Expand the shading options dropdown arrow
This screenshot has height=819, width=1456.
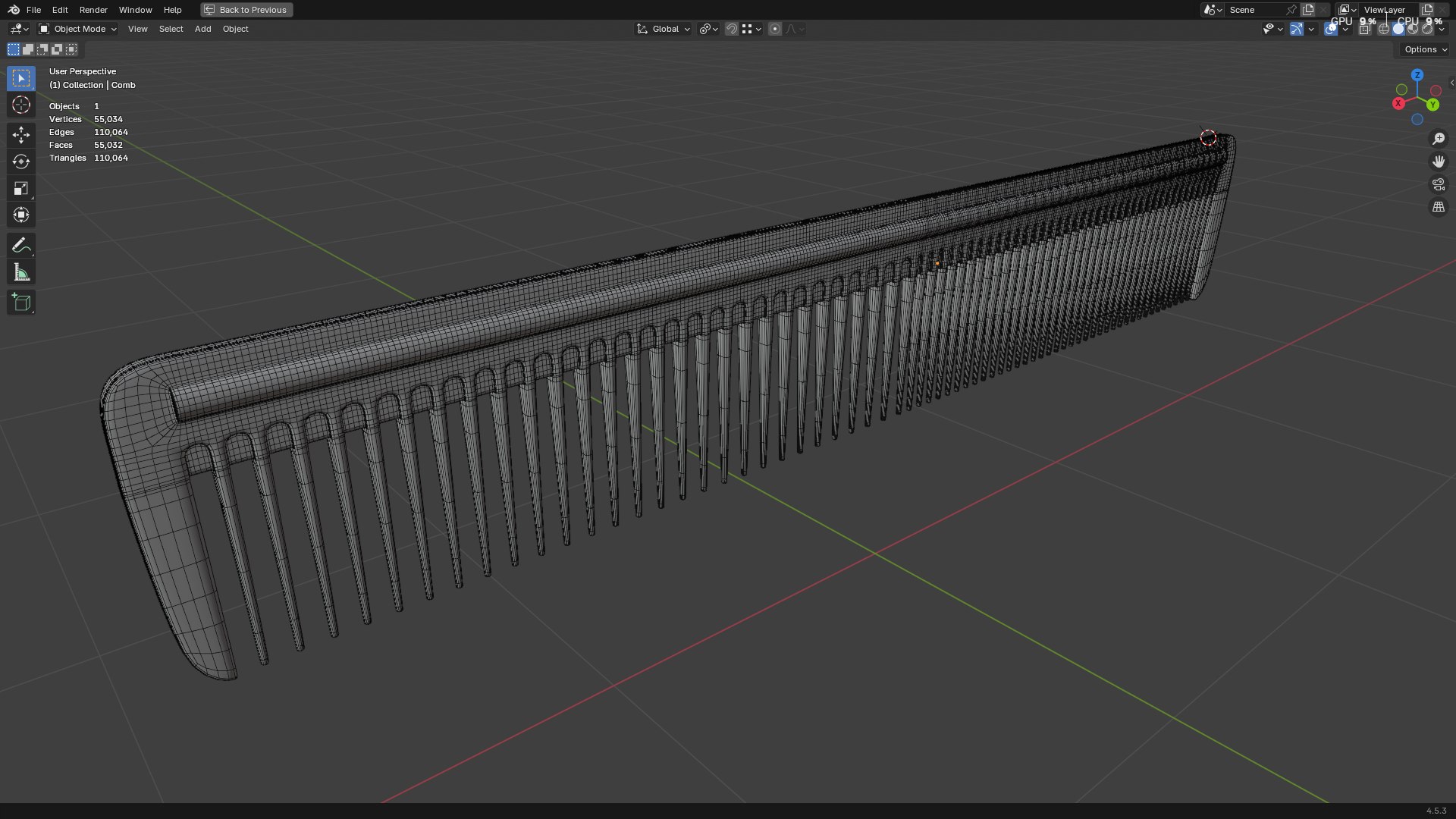(1442, 29)
